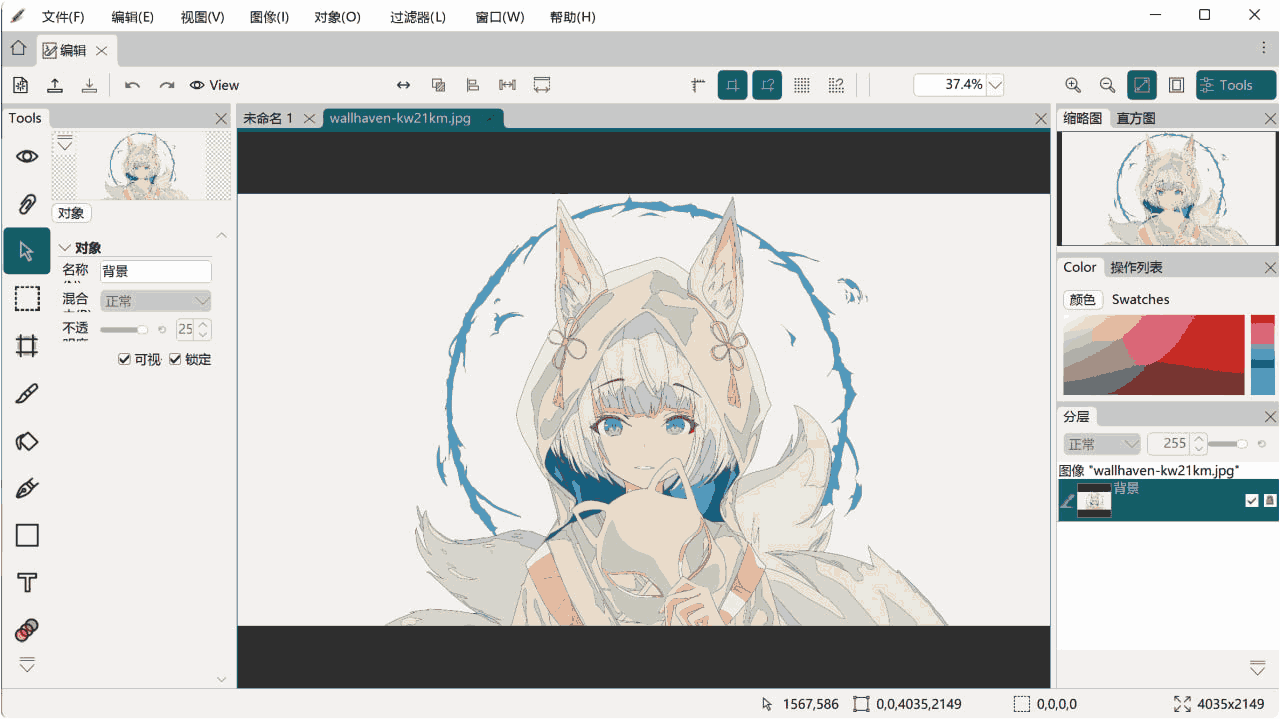The height and width of the screenshot is (719, 1280).
Task: Click the distribute spacing toolbar icon
Action: click(x=507, y=85)
